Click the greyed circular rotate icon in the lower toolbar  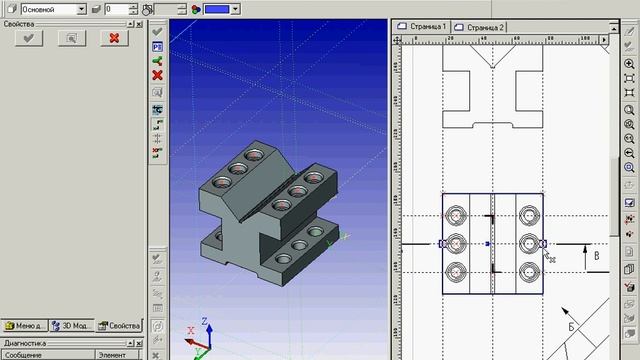click(x=157, y=326)
